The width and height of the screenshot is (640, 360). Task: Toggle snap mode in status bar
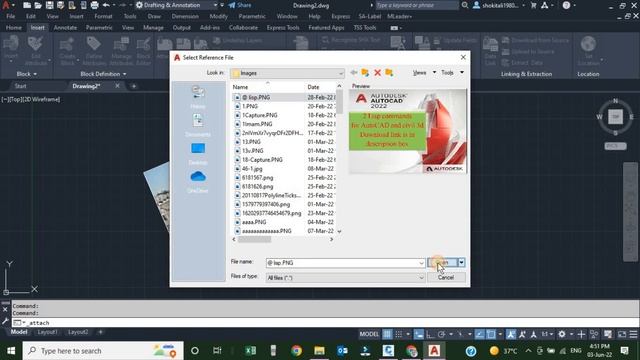pyautogui.click(x=399, y=334)
